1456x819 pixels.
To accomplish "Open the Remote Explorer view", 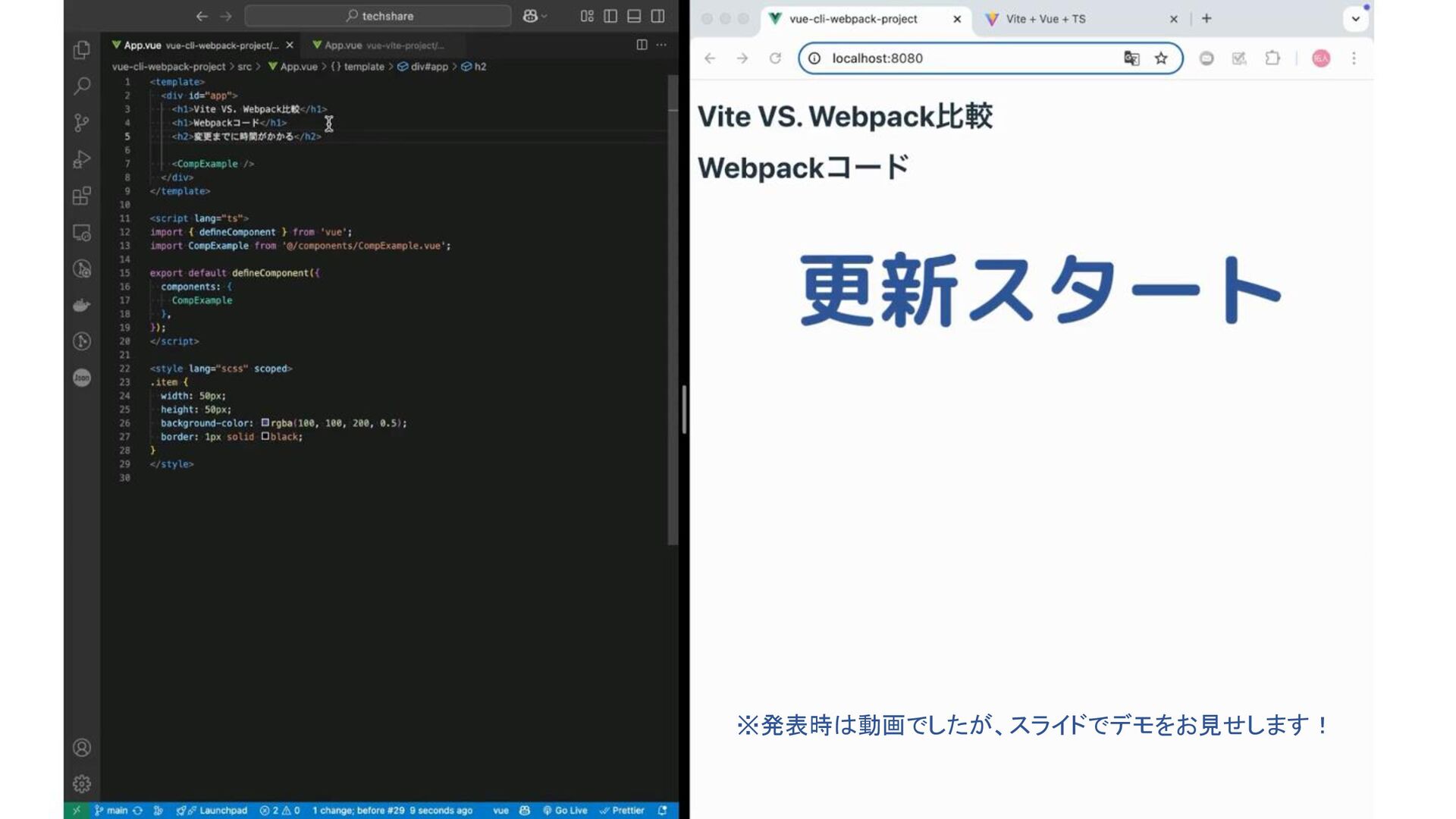I will coord(82,233).
